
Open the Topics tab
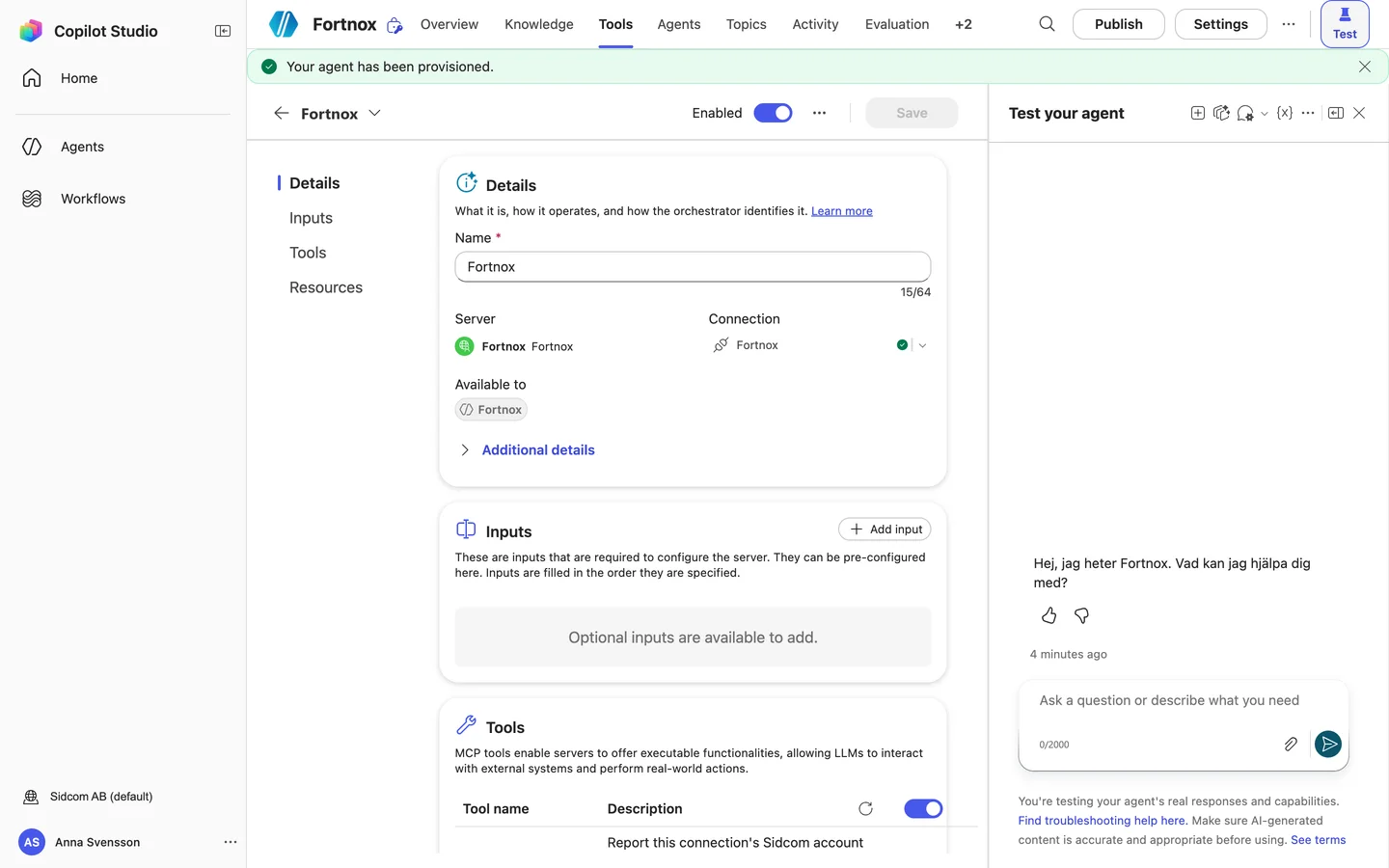click(x=746, y=24)
